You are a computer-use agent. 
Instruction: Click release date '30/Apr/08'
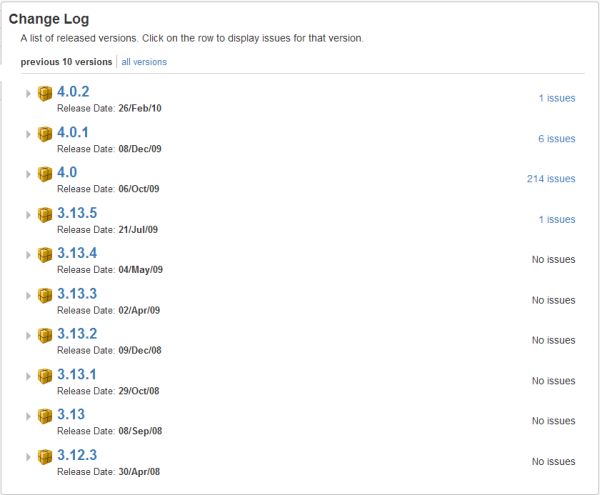pyautogui.click(x=139, y=472)
